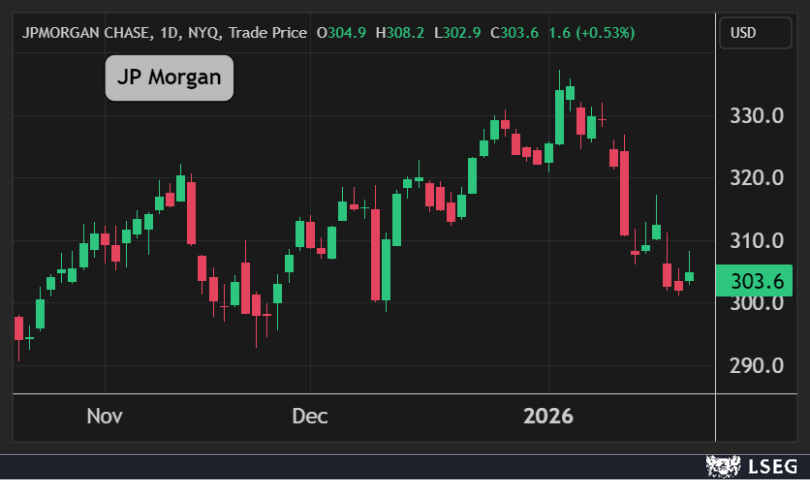Click the LSEG lion crest logo
Screen dimensions: 810x480
pyautogui.click(x=724, y=466)
